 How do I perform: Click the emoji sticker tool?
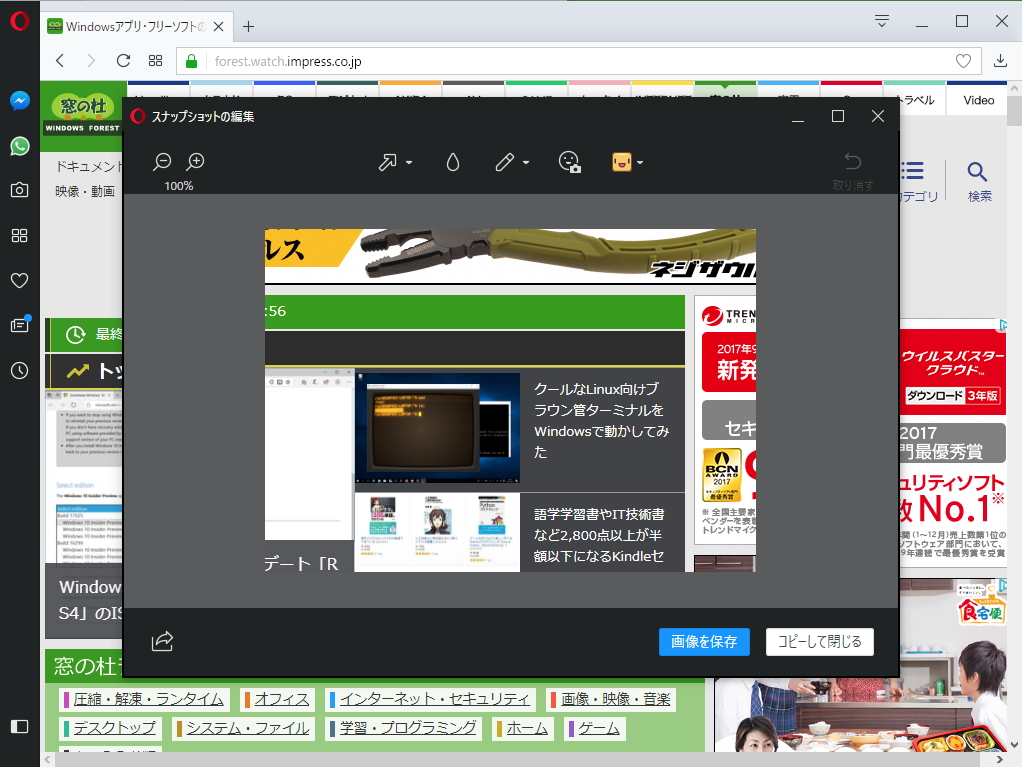pyautogui.click(x=621, y=161)
